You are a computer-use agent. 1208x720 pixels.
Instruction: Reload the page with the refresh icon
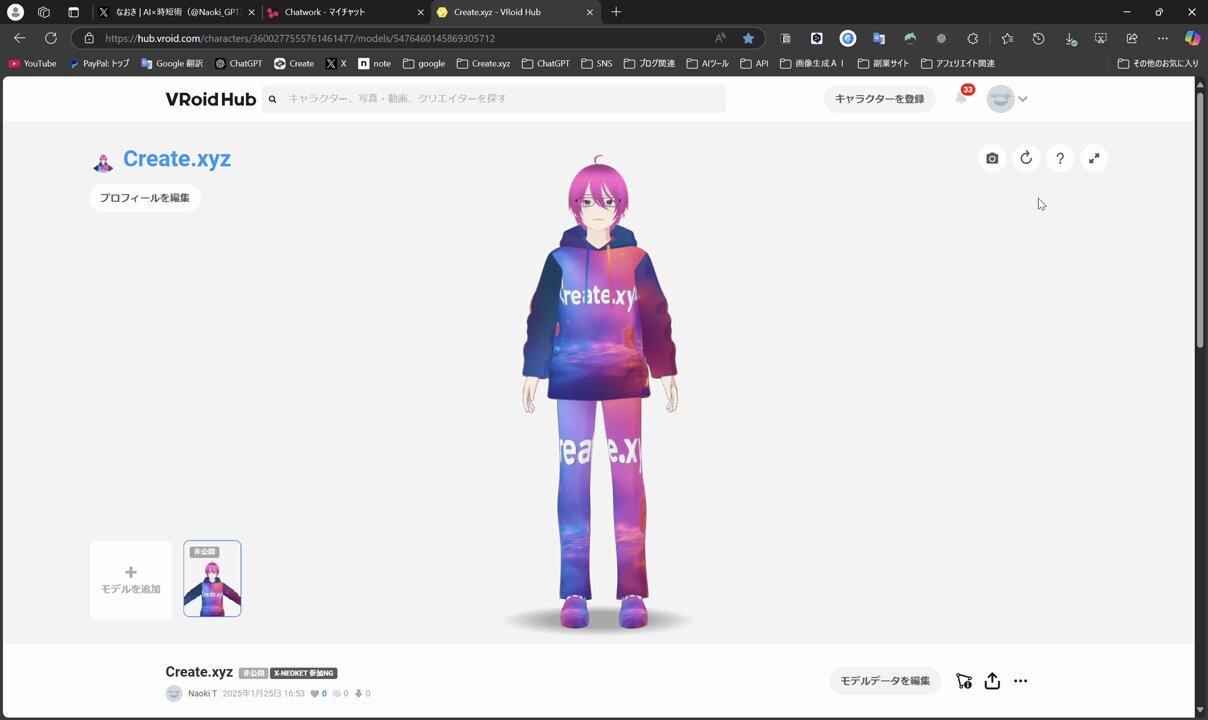(51, 38)
